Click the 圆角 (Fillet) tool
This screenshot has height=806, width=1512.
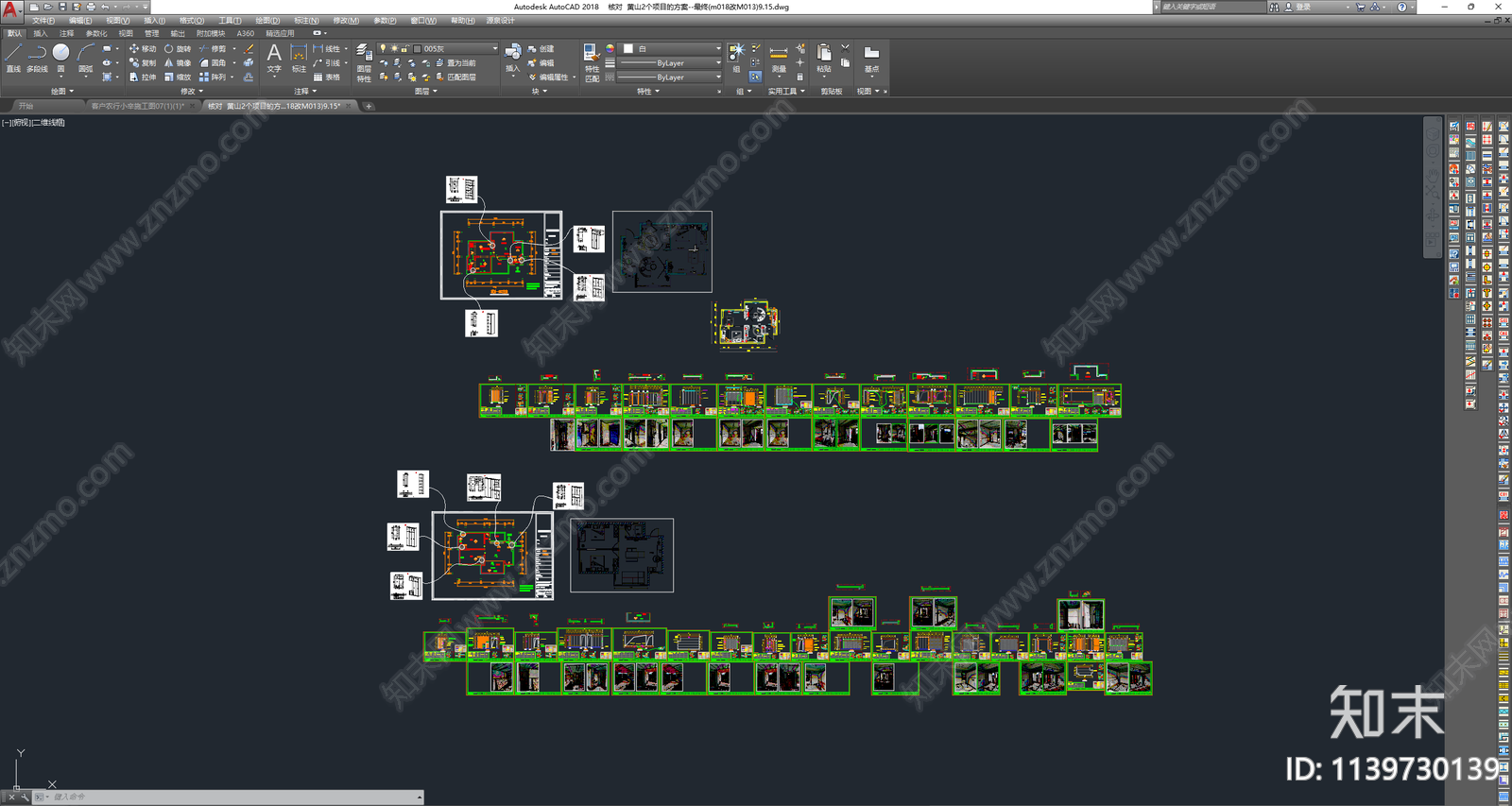[x=213, y=62]
